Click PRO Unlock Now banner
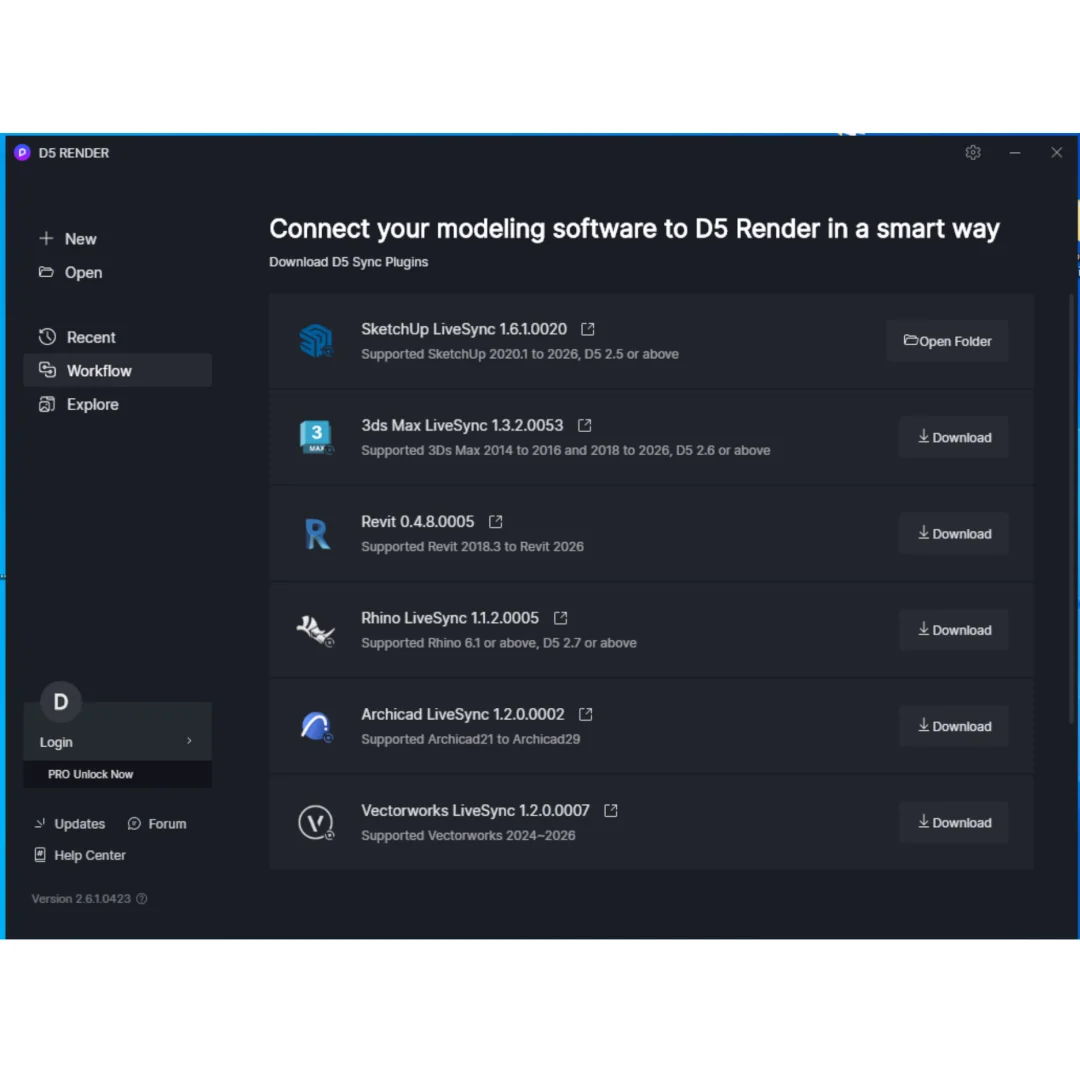Image resolution: width=1080 pixels, height=1080 pixels. click(91, 774)
